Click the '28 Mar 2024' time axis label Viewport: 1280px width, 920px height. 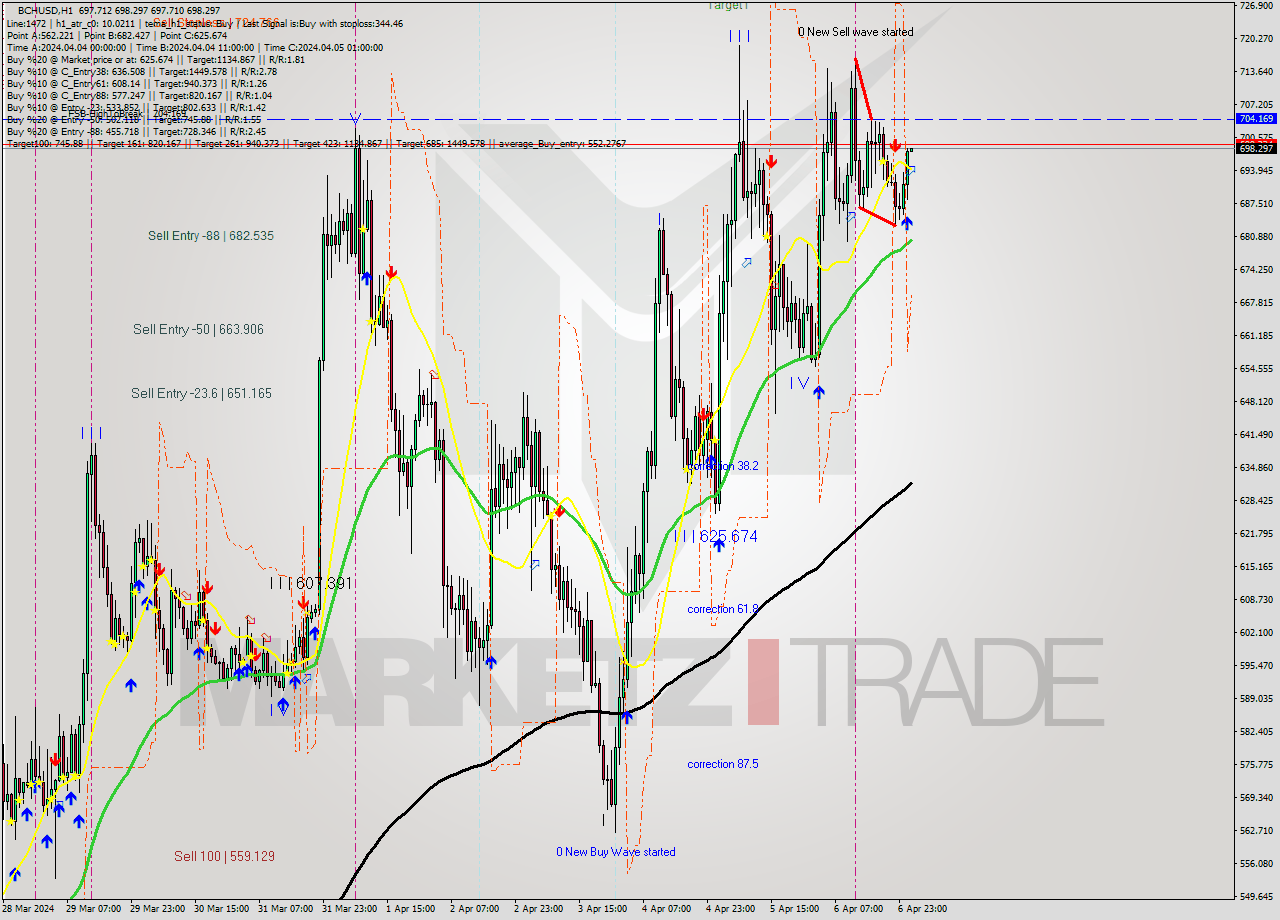click(29, 909)
